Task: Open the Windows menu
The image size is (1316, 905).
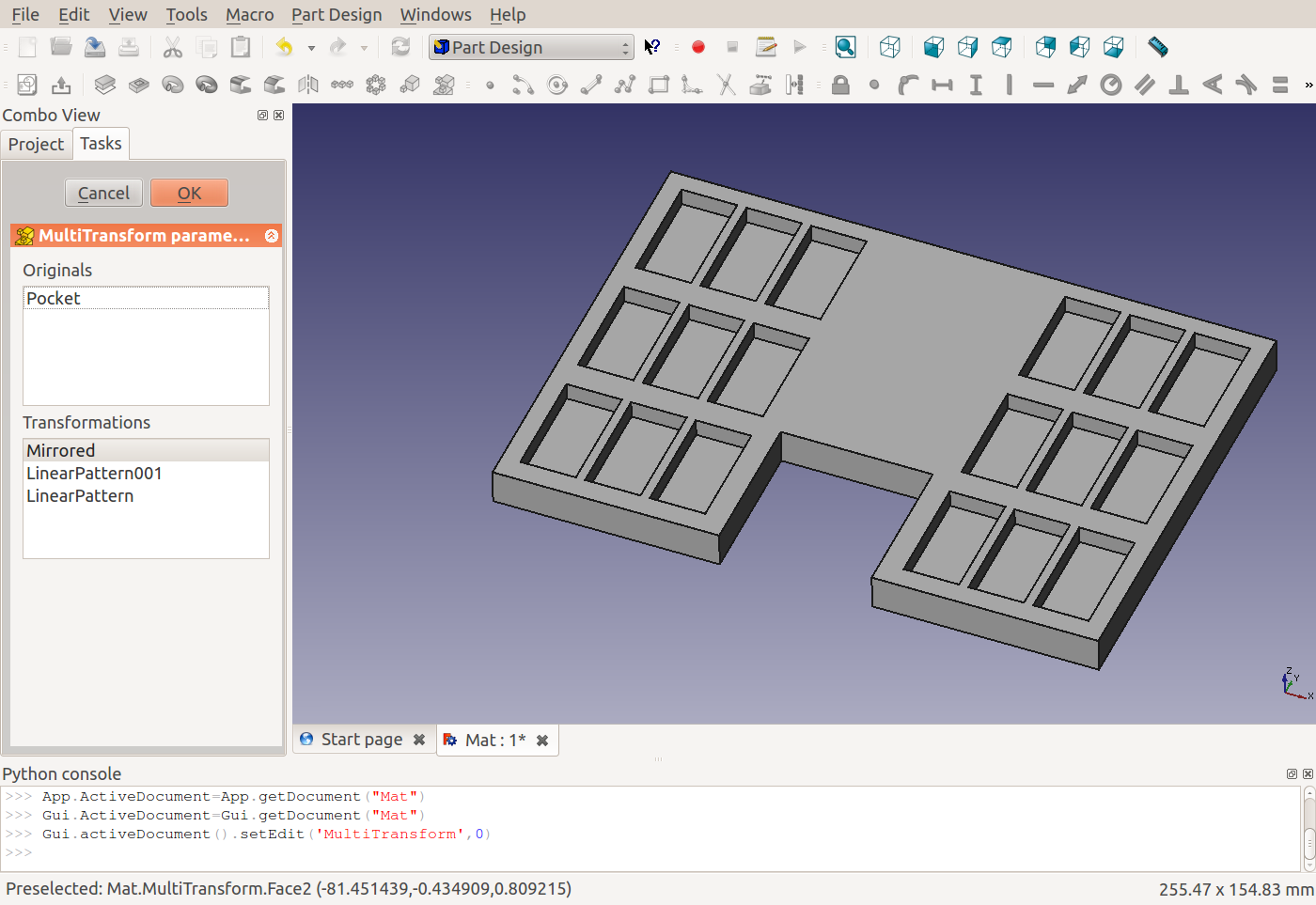Action: [x=436, y=15]
